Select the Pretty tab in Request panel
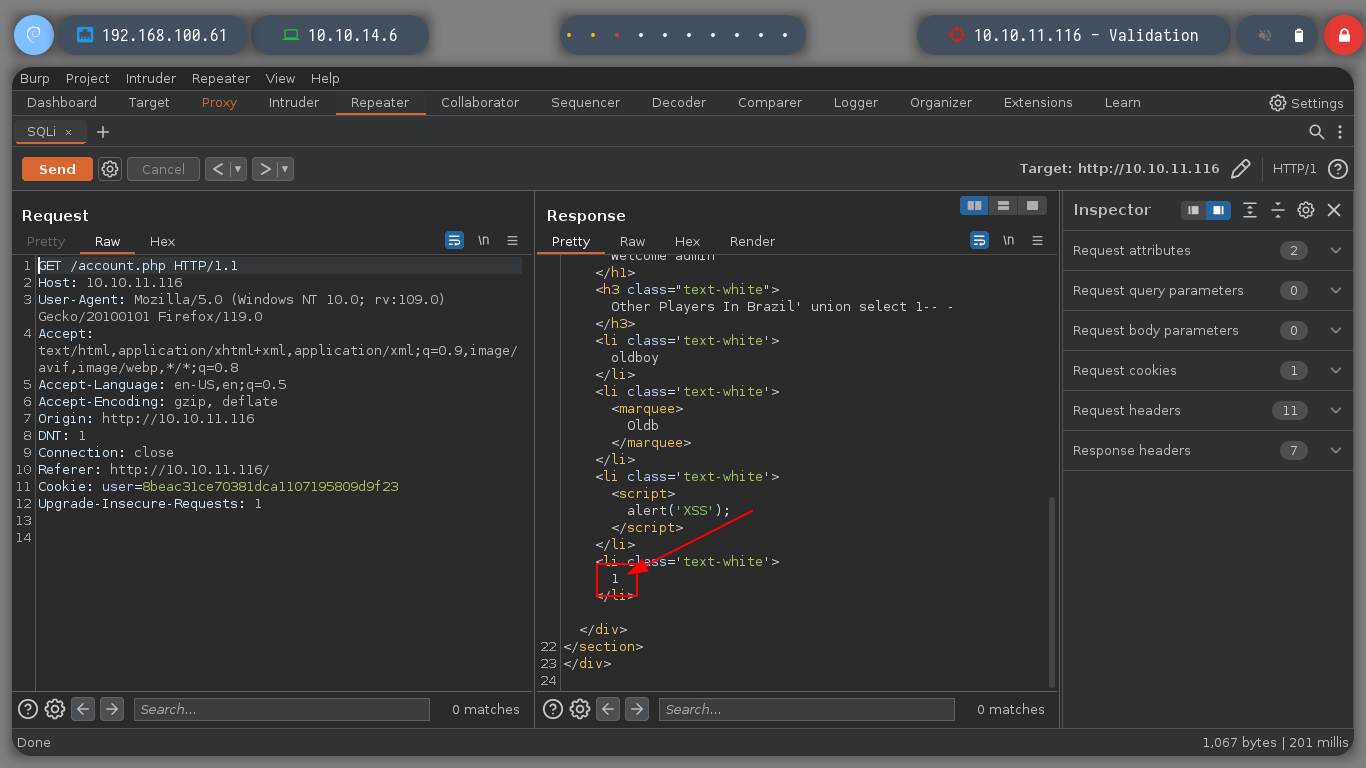This screenshot has height=768, width=1366. tap(46, 241)
